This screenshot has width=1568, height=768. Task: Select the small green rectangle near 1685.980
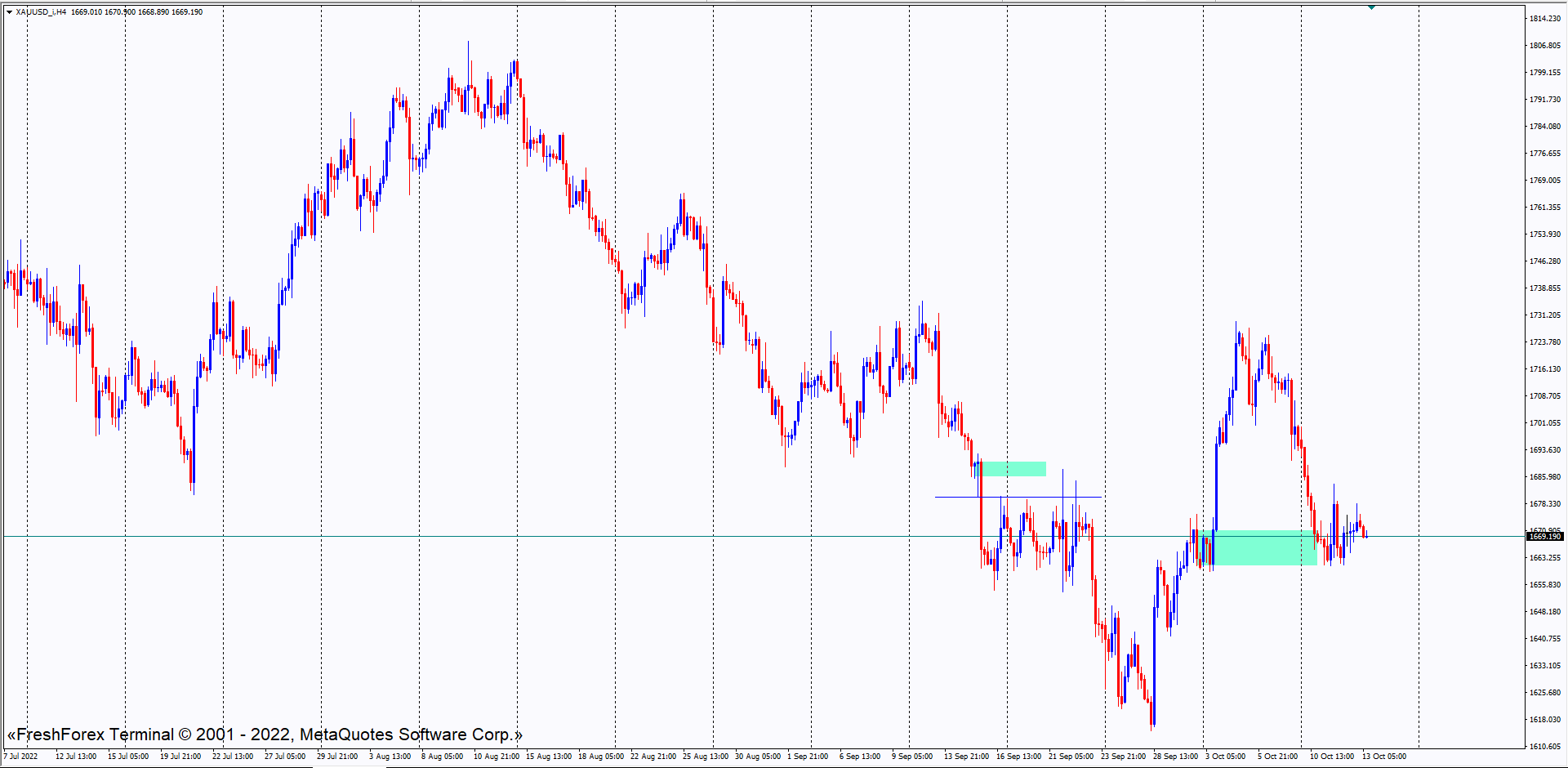[x=1013, y=469]
